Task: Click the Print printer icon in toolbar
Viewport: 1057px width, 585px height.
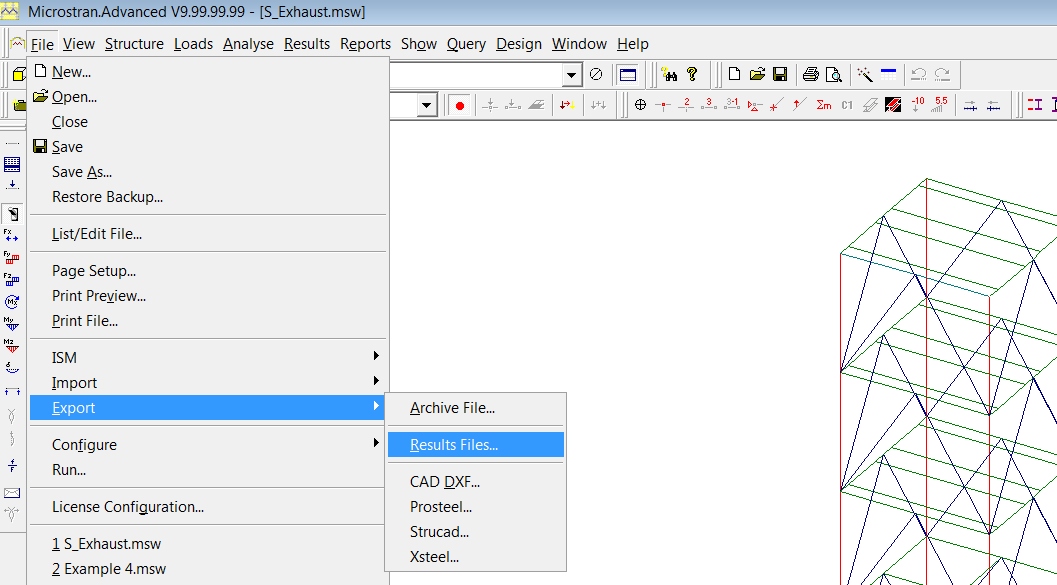Action: [x=811, y=74]
